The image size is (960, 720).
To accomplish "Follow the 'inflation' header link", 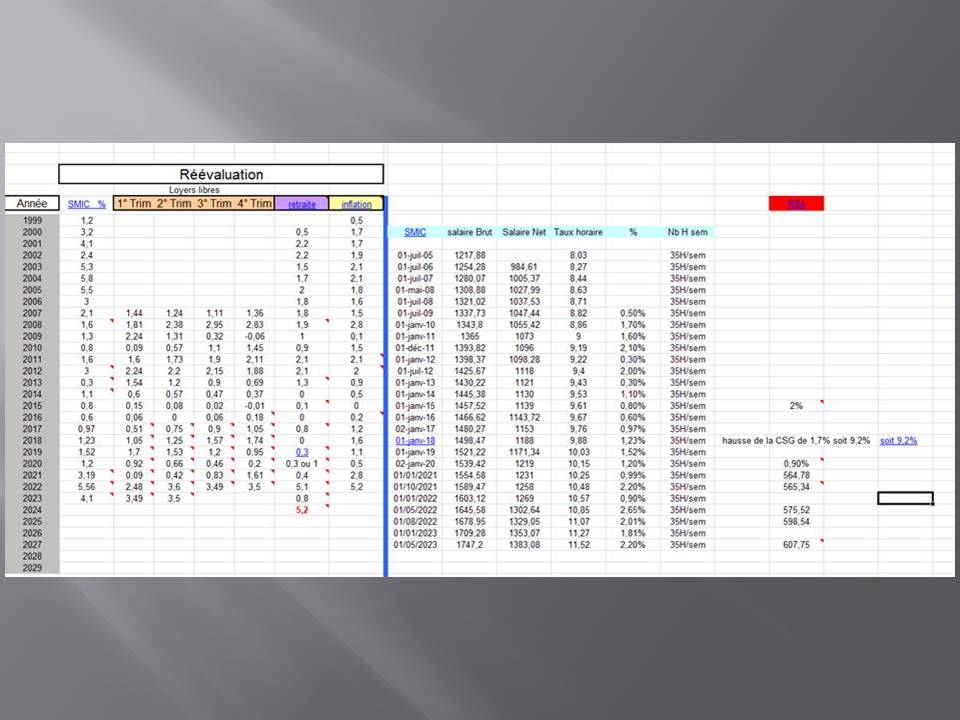I will (x=356, y=204).
